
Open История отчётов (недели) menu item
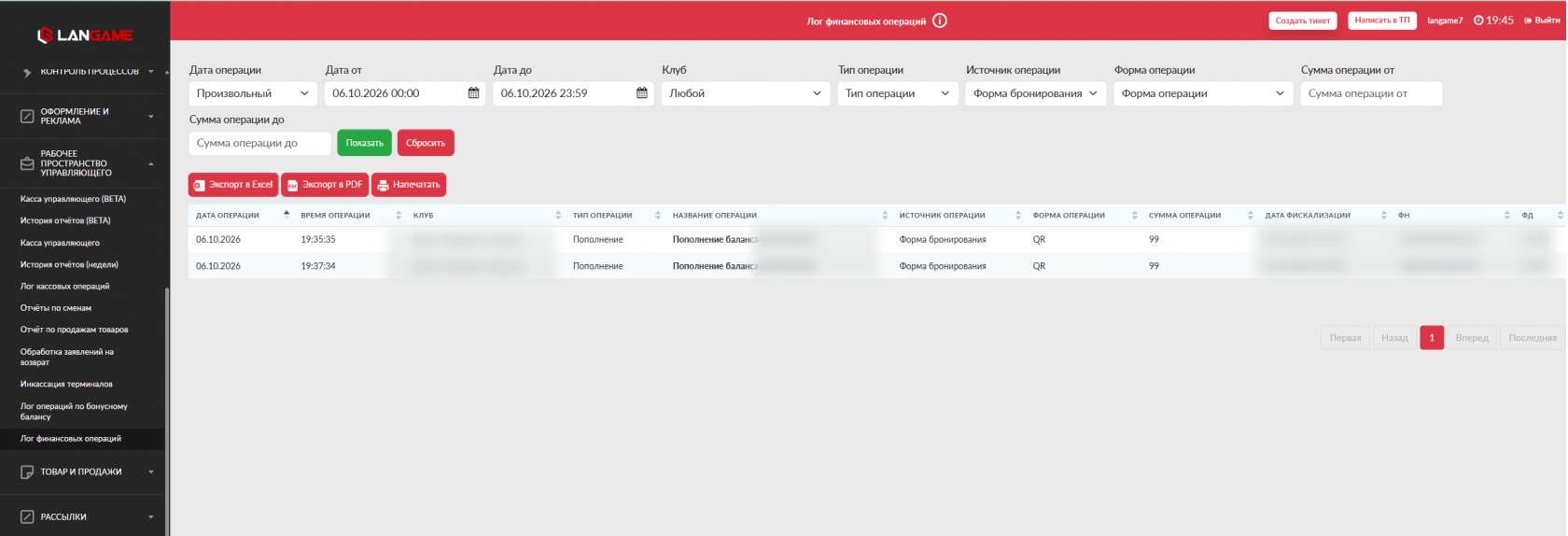click(x=69, y=265)
